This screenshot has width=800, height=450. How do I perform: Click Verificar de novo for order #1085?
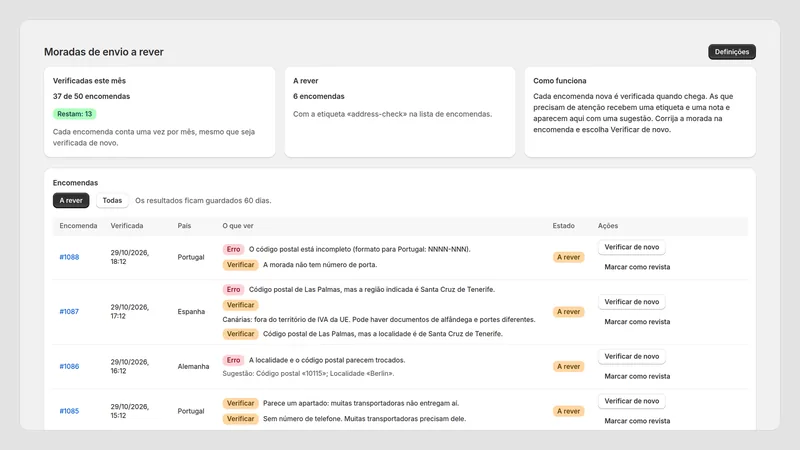coord(632,401)
